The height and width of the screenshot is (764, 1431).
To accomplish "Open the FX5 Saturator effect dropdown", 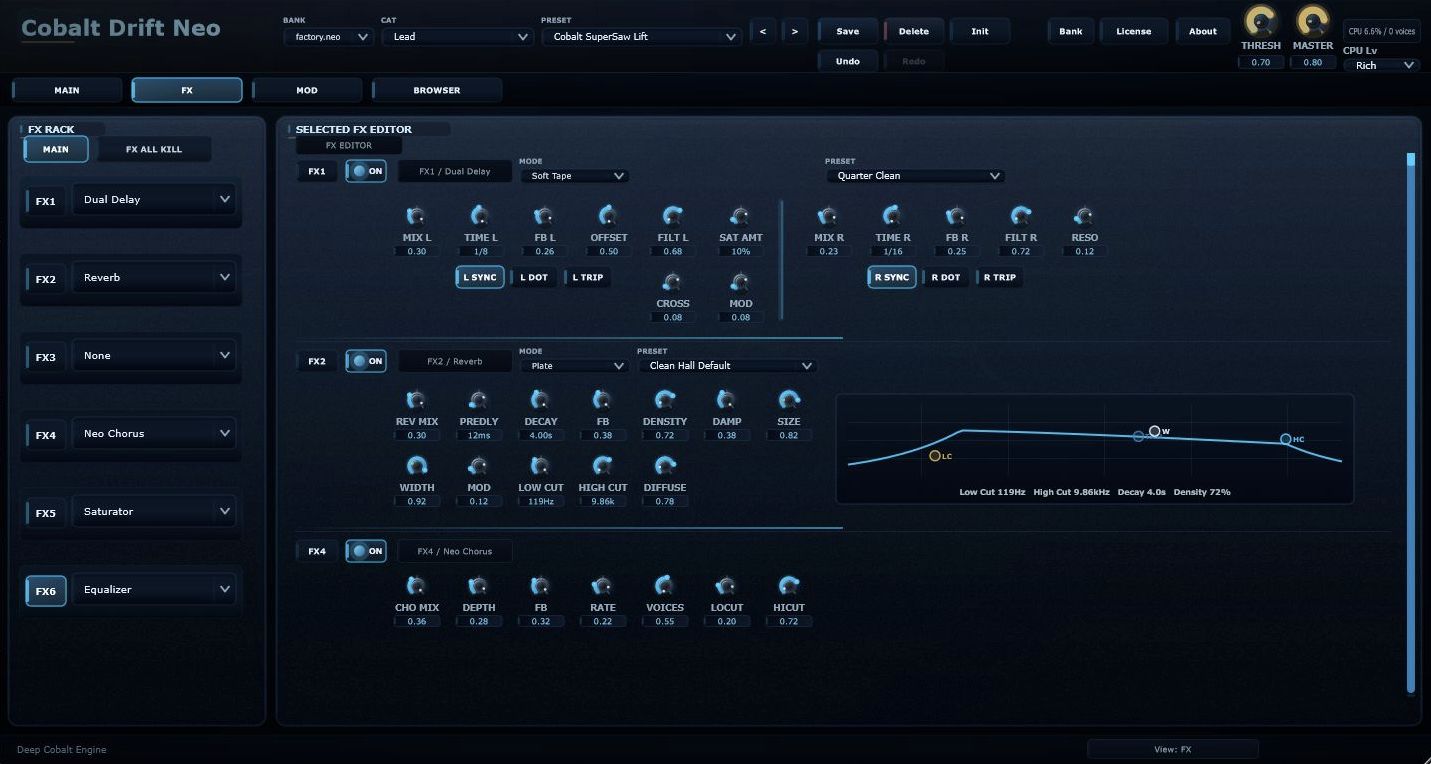I will tap(154, 512).
